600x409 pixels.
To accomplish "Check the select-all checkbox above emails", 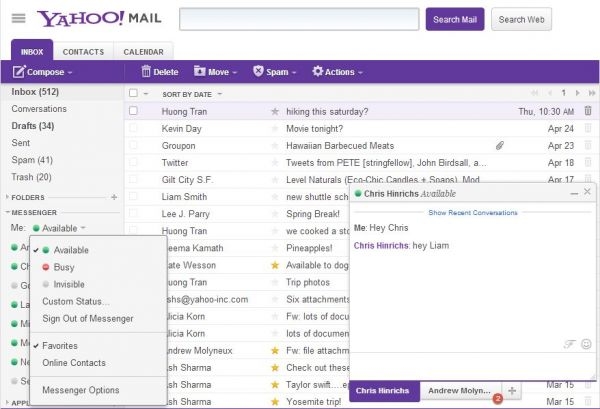I will (133, 93).
